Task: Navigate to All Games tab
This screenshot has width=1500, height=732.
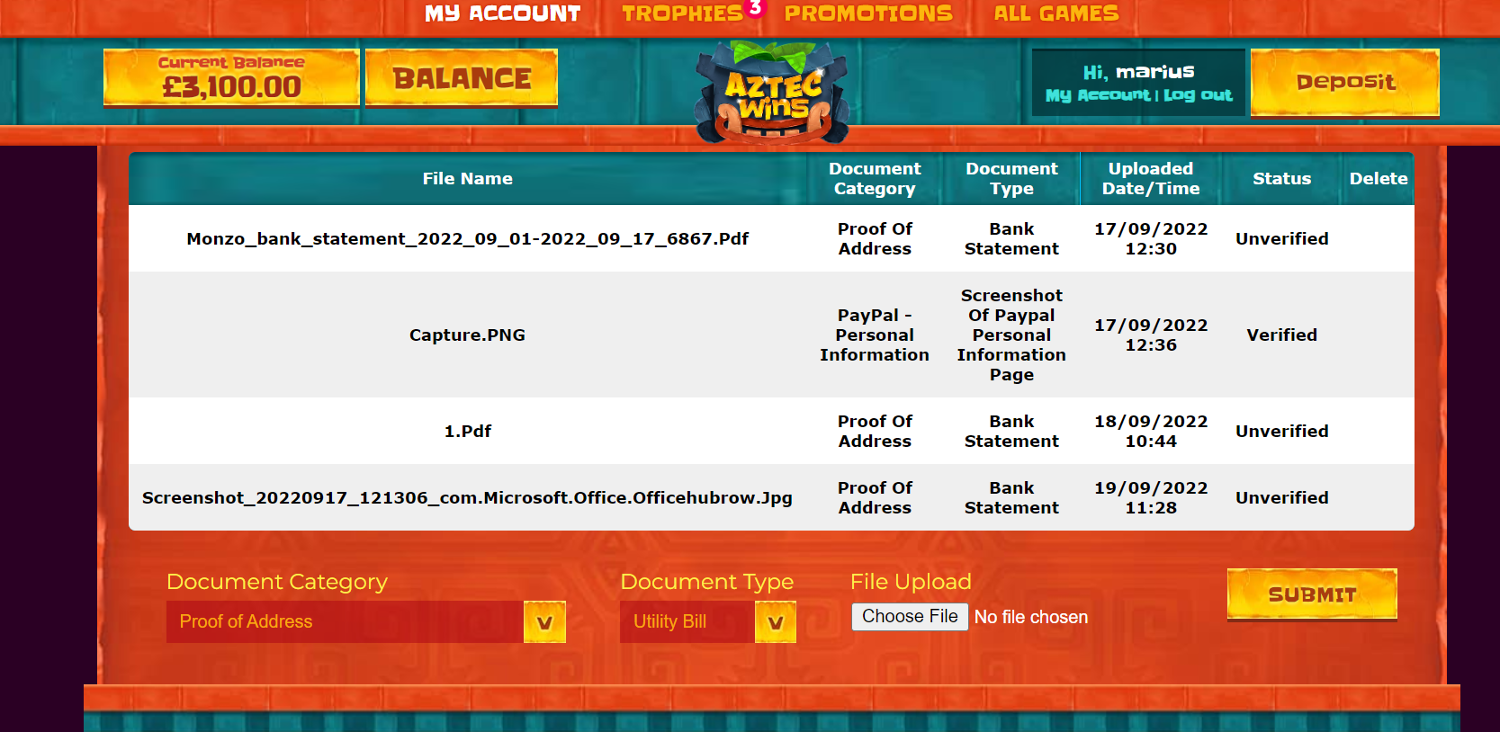Action: click(1056, 14)
